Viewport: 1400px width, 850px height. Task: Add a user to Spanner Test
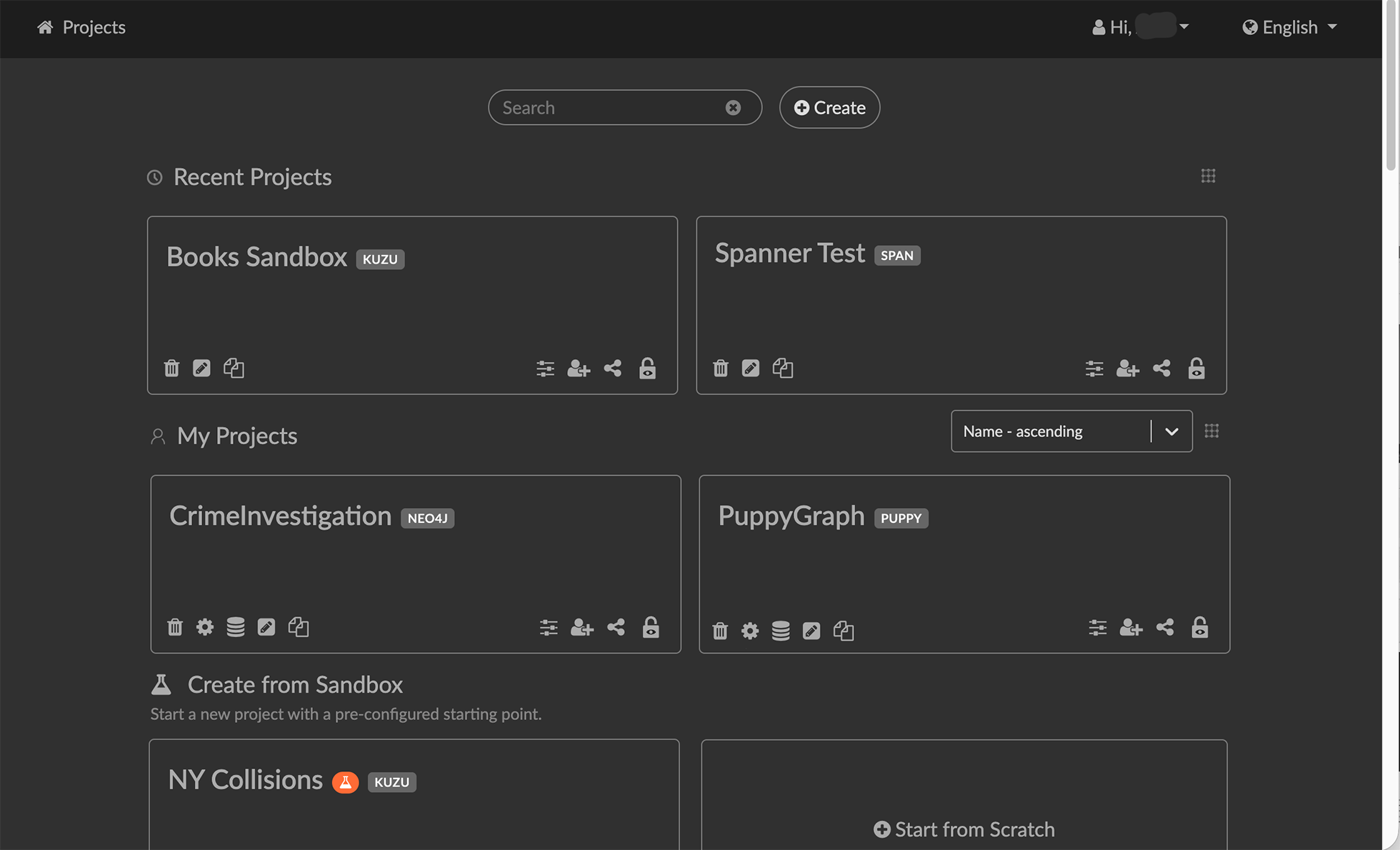(1127, 368)
